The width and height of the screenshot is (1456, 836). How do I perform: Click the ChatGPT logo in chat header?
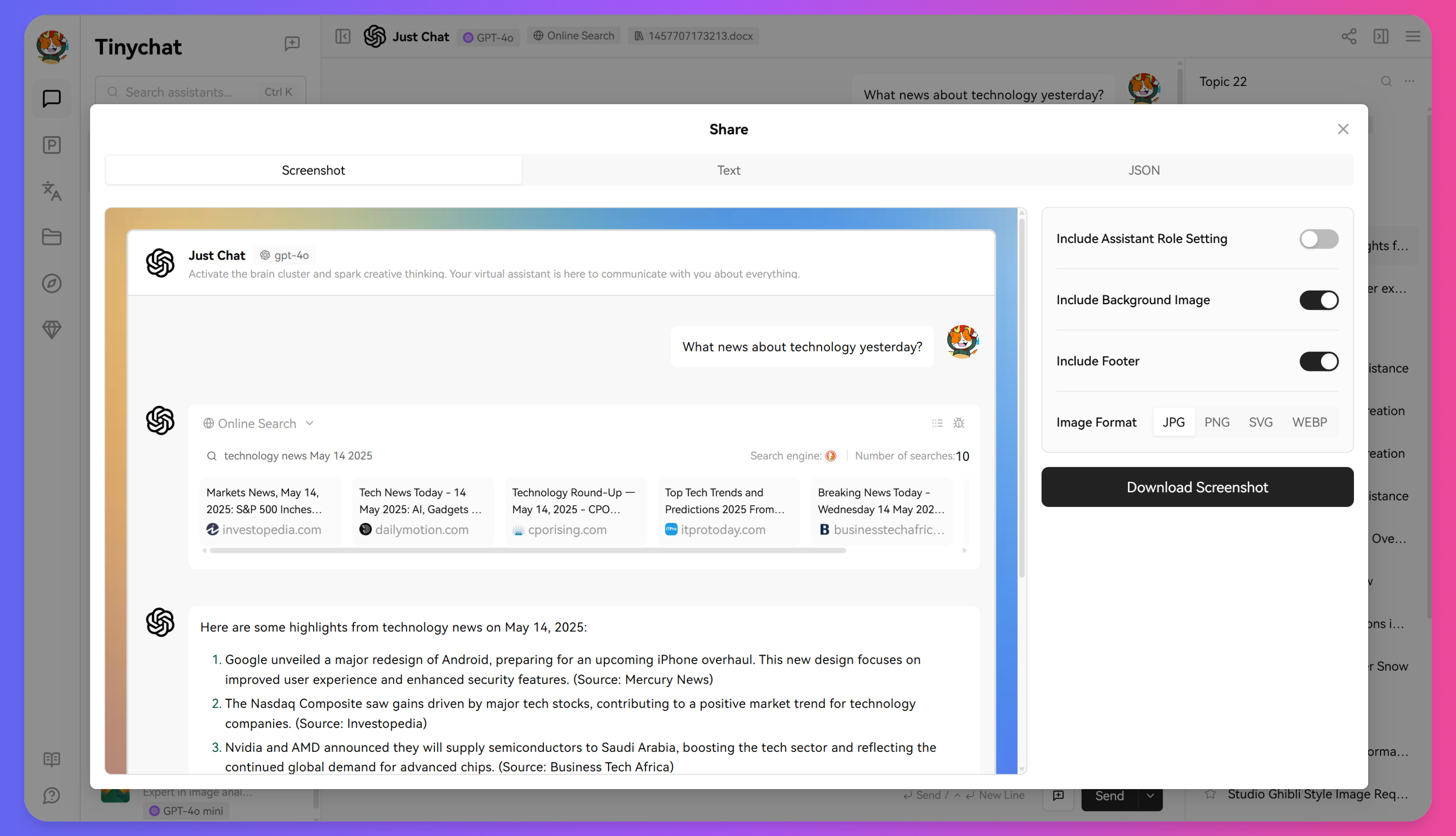(375, 36)
